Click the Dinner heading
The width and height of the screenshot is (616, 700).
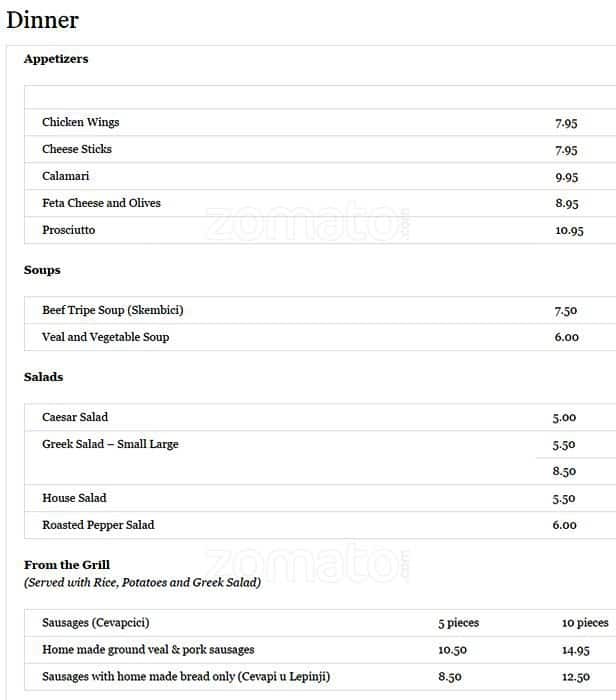click(x=42, y=20)
